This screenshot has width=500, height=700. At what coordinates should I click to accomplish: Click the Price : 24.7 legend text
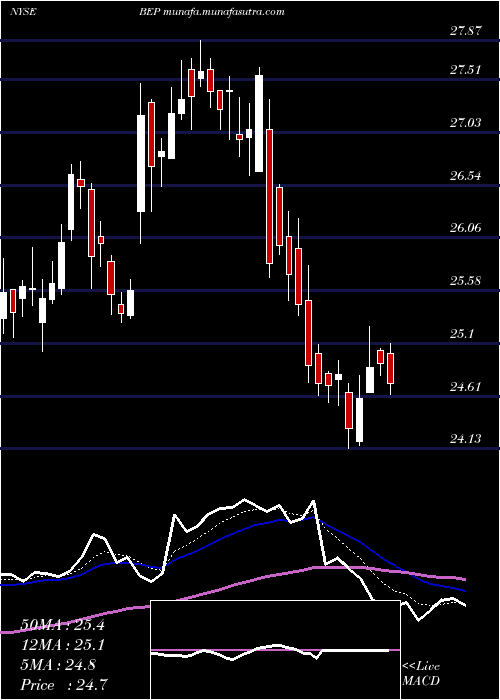point(63,684)
